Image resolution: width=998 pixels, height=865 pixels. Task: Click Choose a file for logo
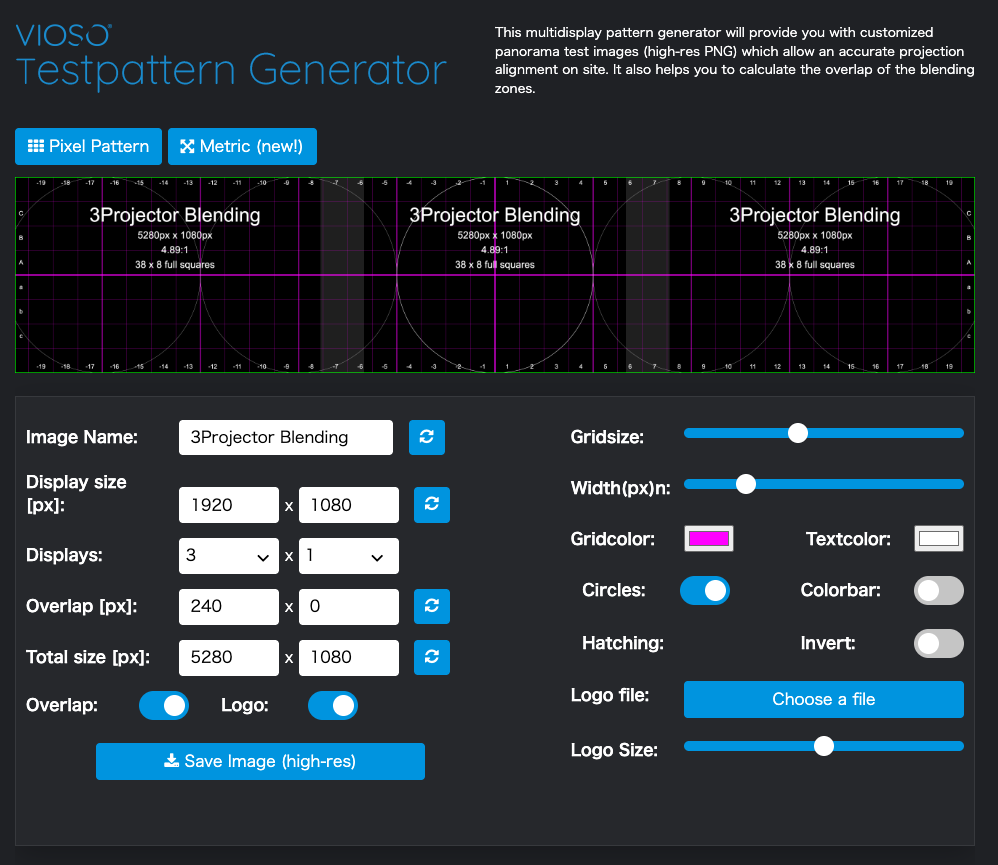point(824,699)
